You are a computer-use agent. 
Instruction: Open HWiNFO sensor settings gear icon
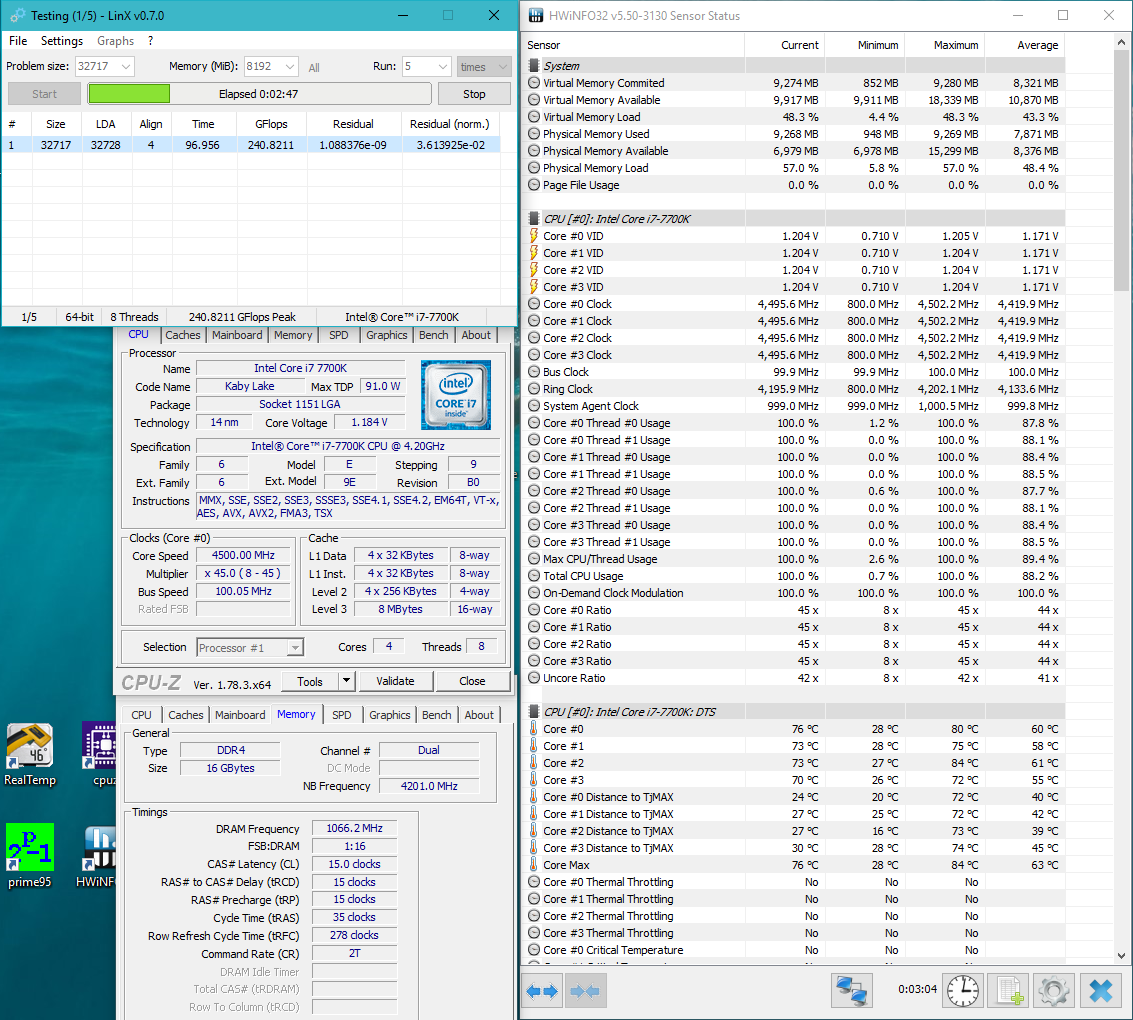pyautogui.click(x=1054, y=990)
